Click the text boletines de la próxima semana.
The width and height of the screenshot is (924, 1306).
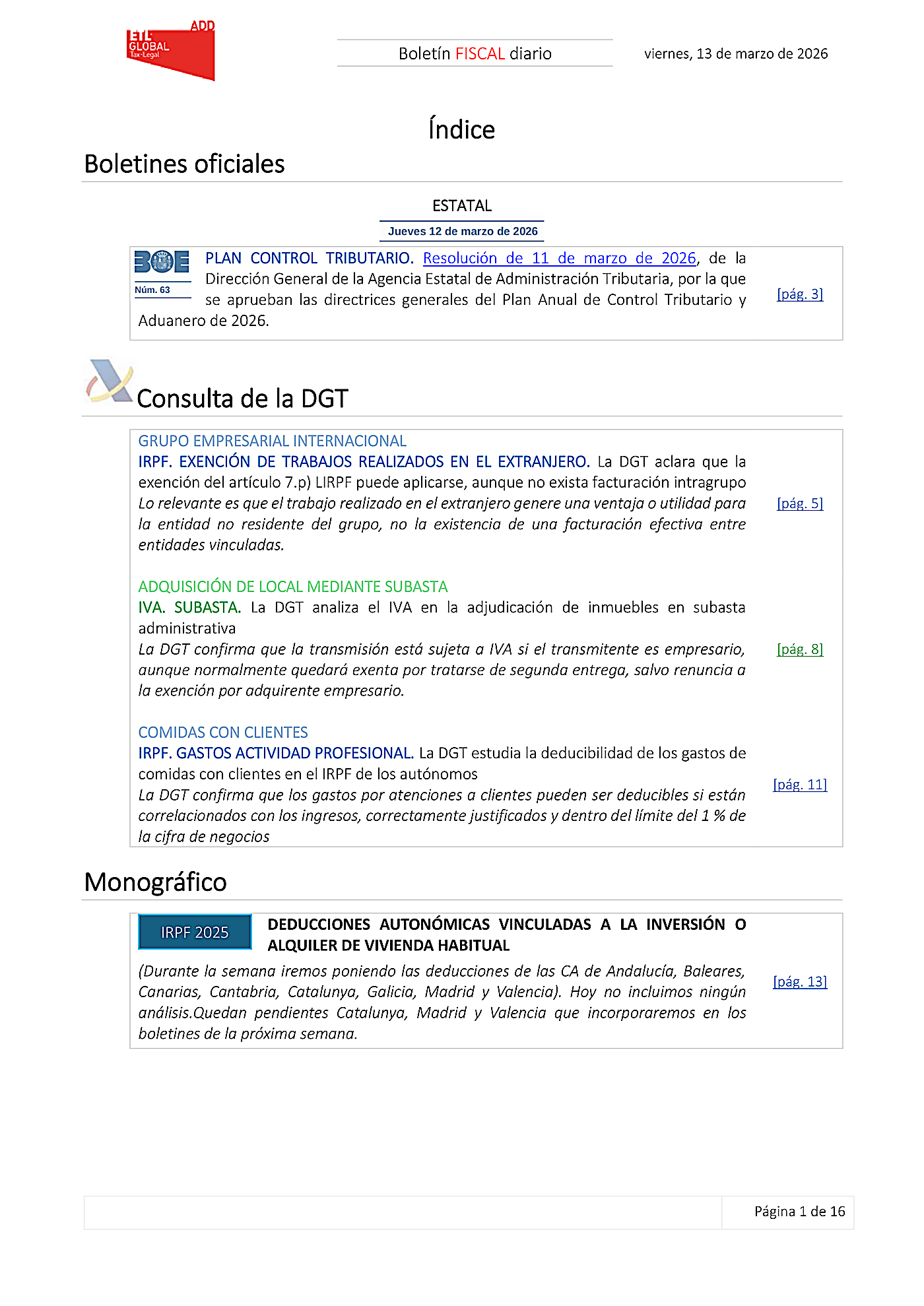click(247, 1034)
